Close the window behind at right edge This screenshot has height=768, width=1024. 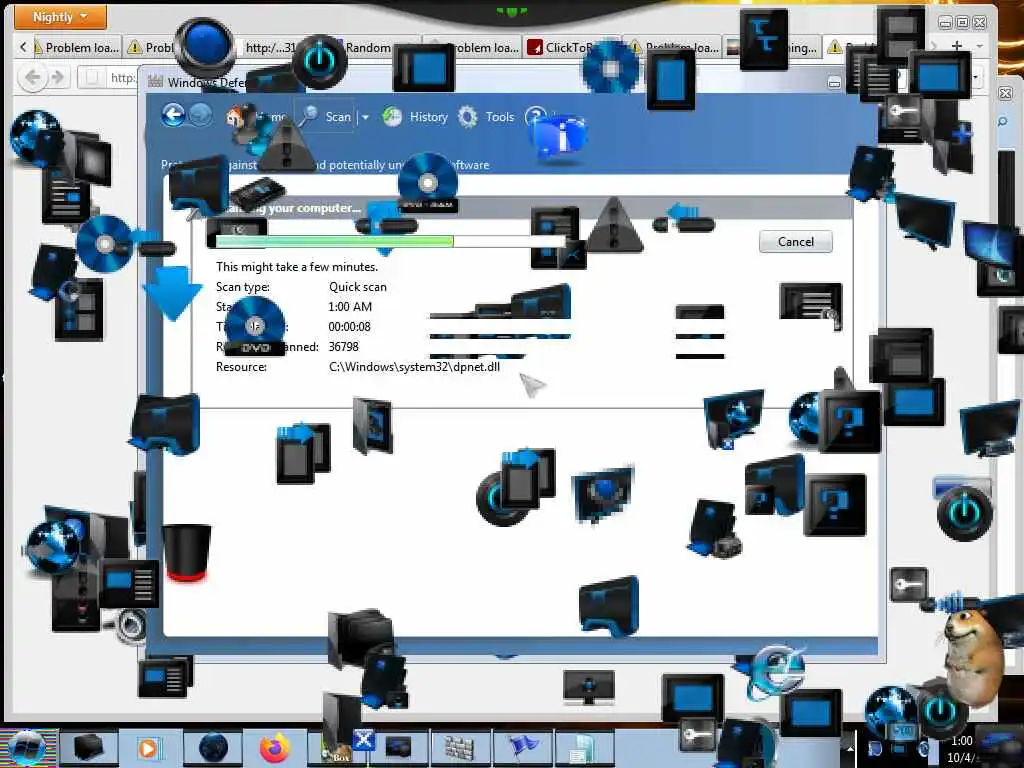tap(1006, 93)
